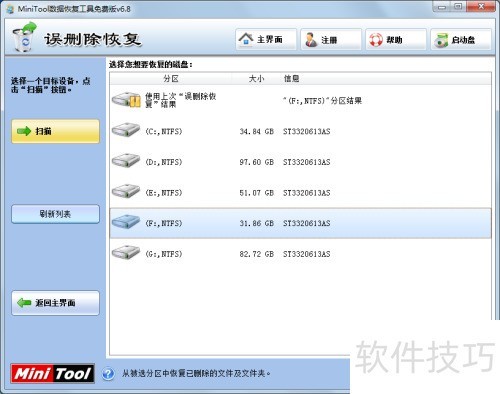Click the disc icon on 启动盘
This screenshot has height=394, width=500.
point(441,40)
